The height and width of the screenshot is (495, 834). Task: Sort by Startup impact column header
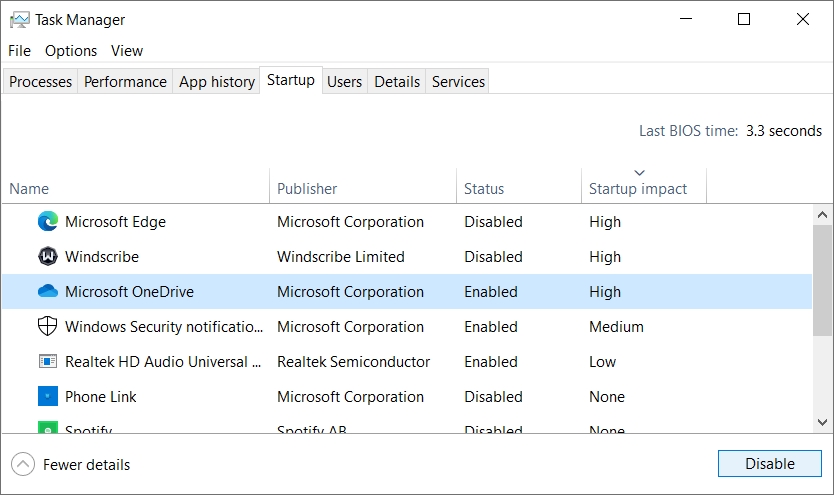[644, 186]
